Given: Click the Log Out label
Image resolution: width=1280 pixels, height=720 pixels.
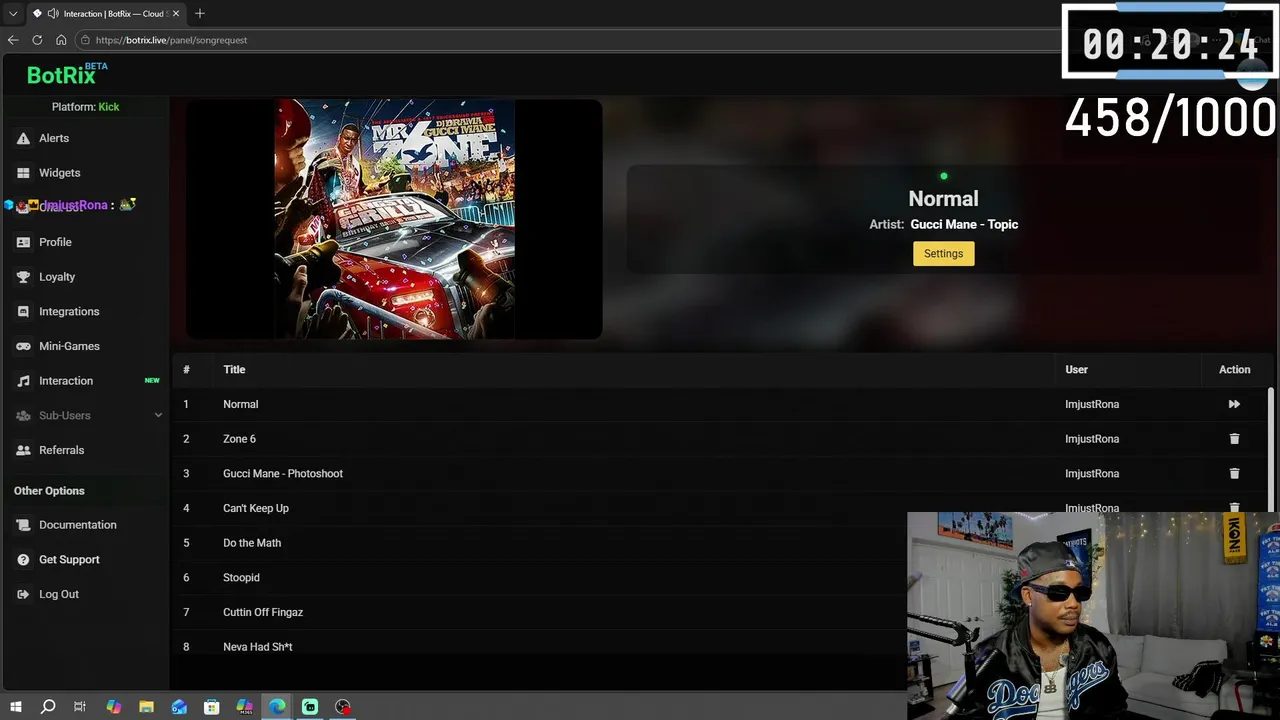Looking at the screenshot, I should click(59, 594).
